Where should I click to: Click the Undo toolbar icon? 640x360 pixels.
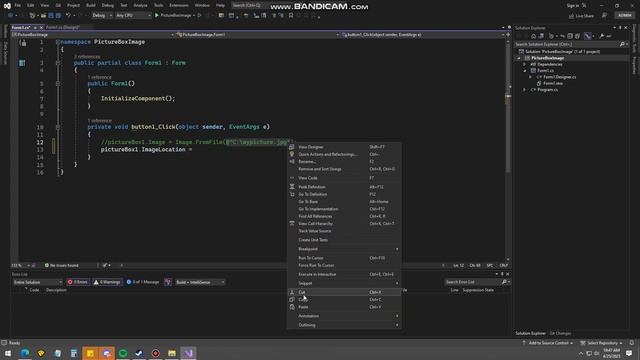point(68,16)
